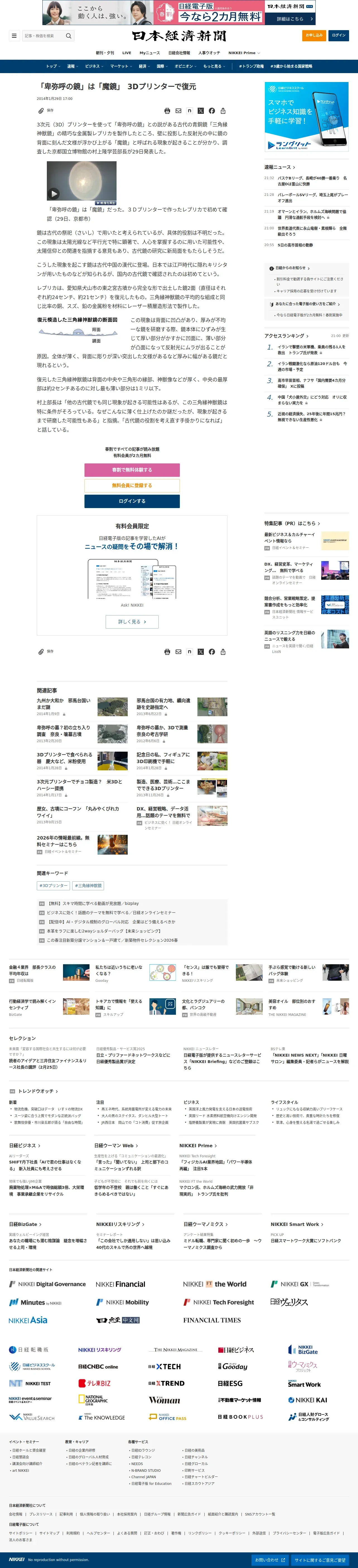Click 詳しく見る in the Ask! NIKKEI box
Image resolution: width=358 pixels, height=1568 pixels.
pos(132,621)
